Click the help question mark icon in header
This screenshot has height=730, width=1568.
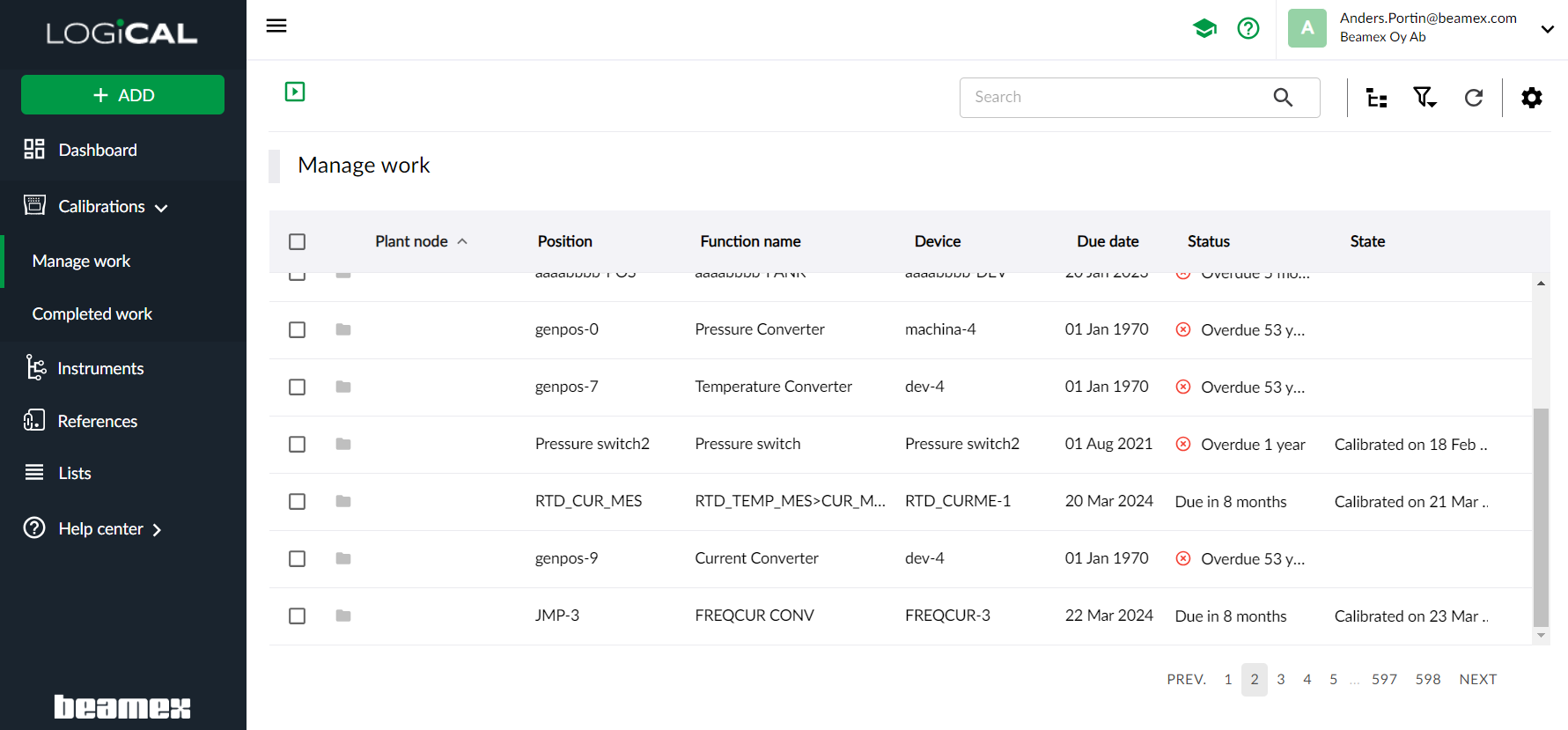pos(1248,29)
